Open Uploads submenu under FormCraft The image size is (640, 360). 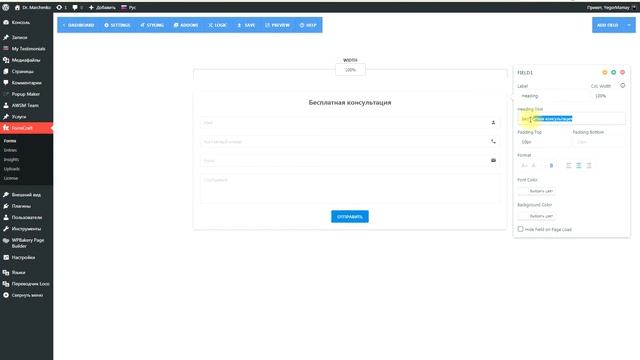12,169
